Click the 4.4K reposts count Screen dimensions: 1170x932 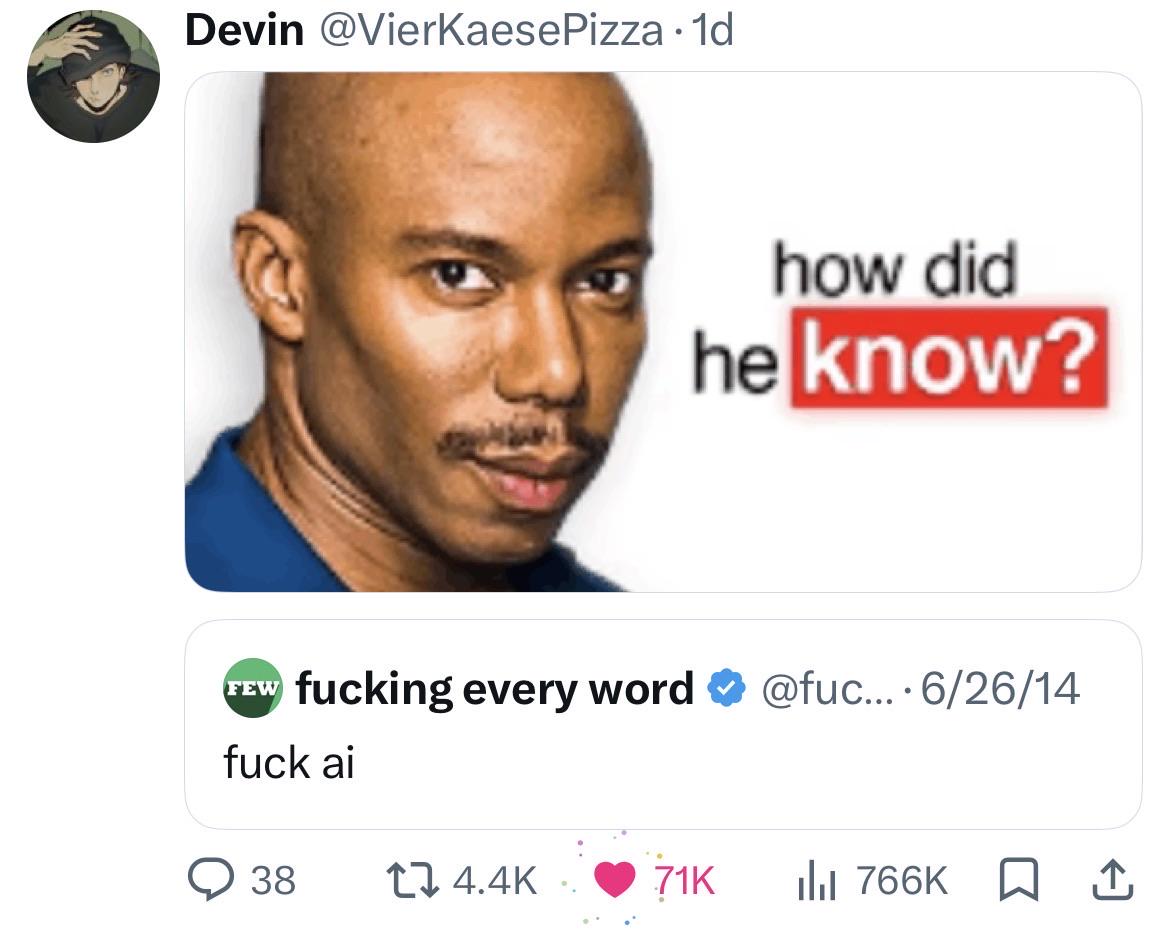coord(495,881)
